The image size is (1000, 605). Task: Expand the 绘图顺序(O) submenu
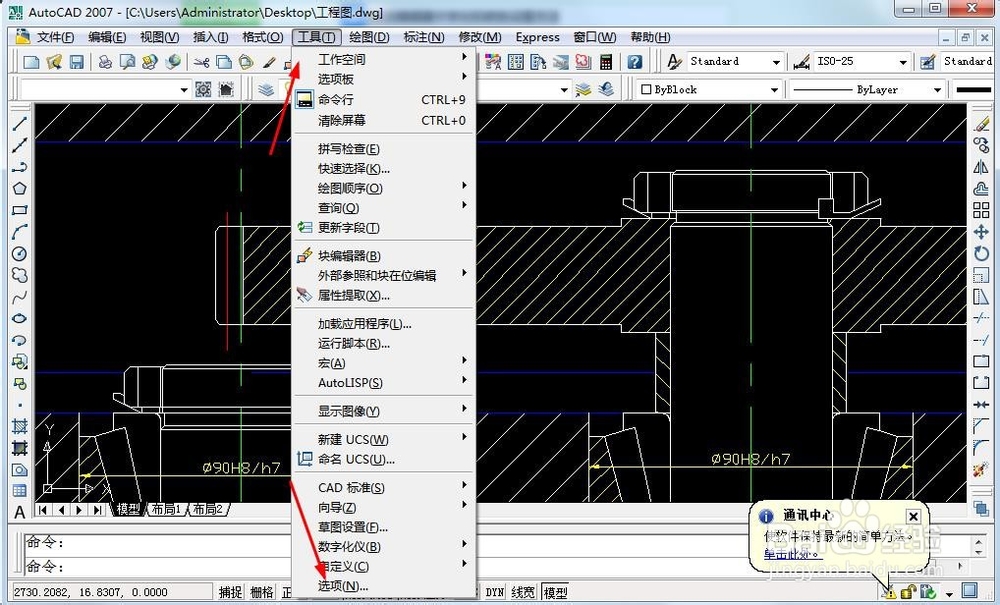[x=385, y=188]
